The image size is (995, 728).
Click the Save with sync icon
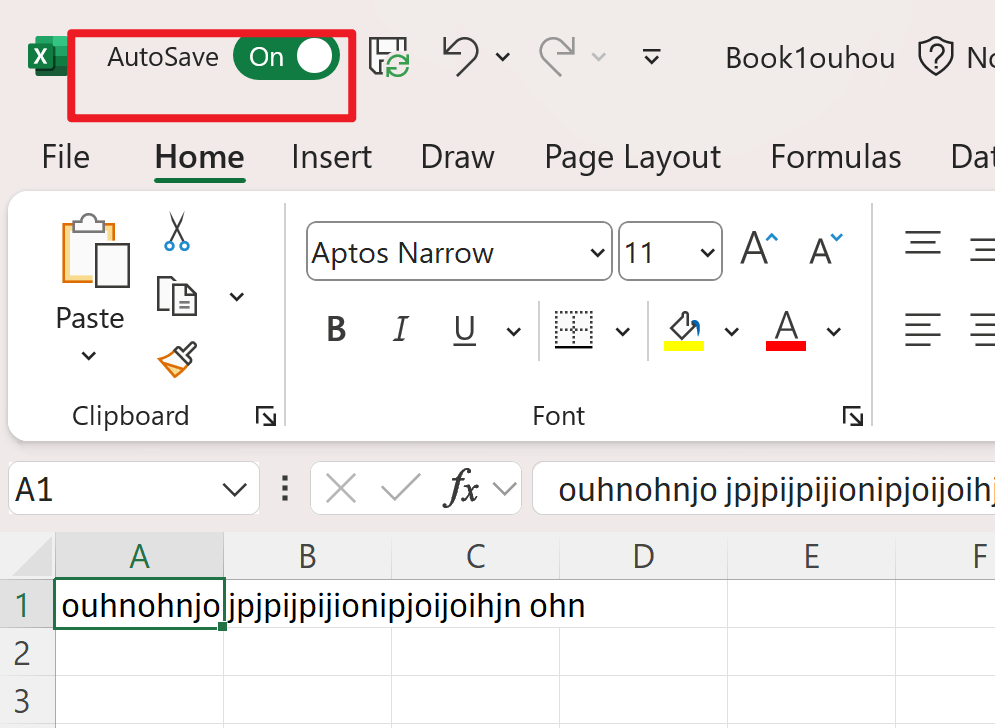pos(388,57)
